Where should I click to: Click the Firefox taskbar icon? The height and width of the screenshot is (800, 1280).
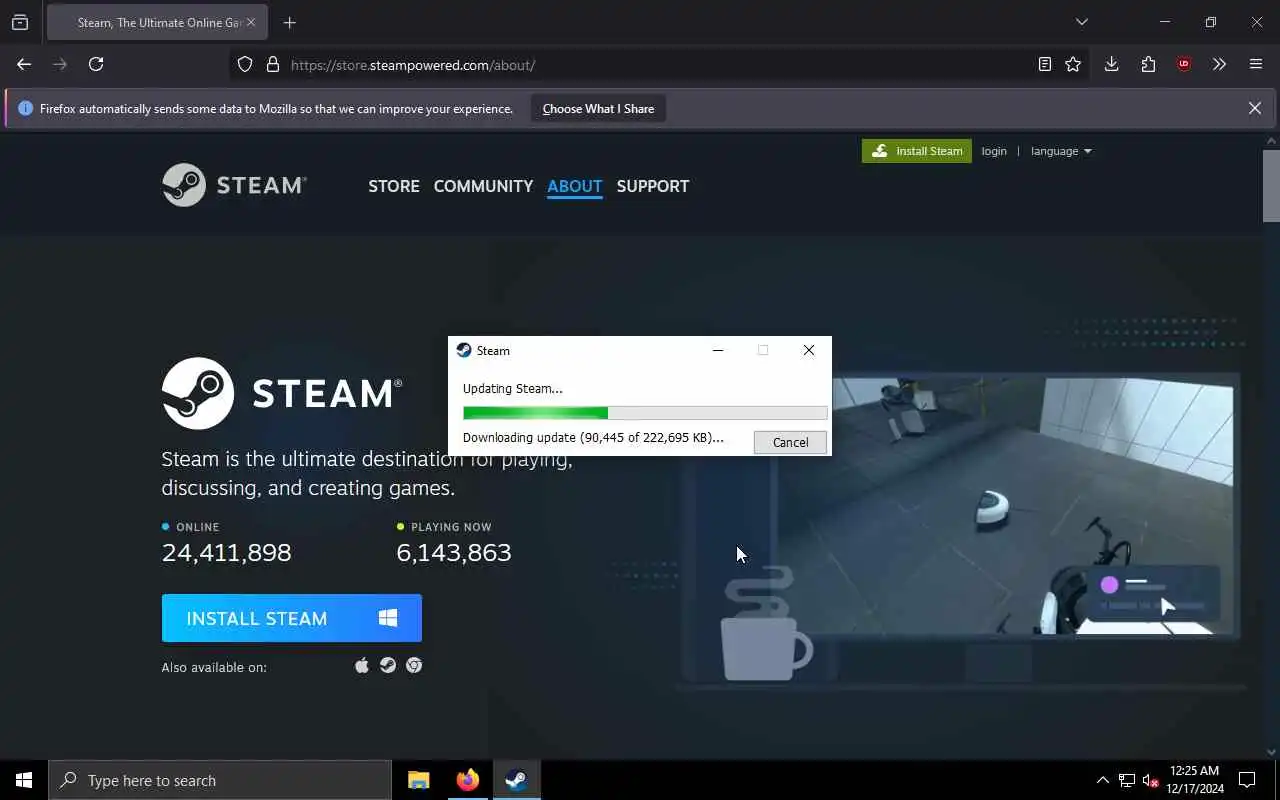(467, 780)
